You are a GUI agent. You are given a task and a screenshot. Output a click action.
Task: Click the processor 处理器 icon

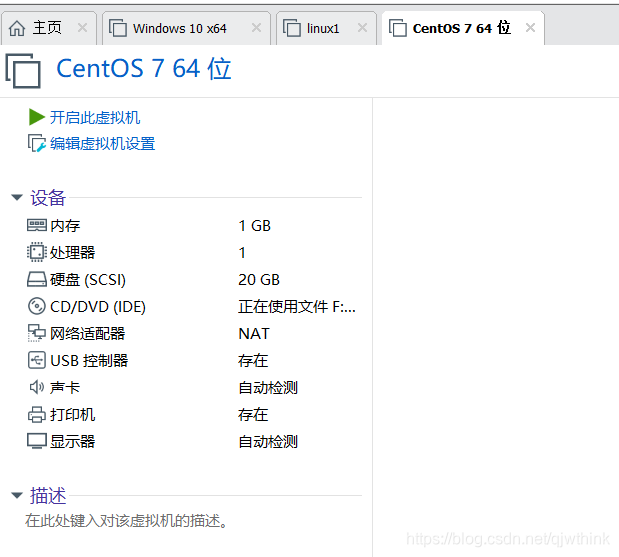click(37, 252)
